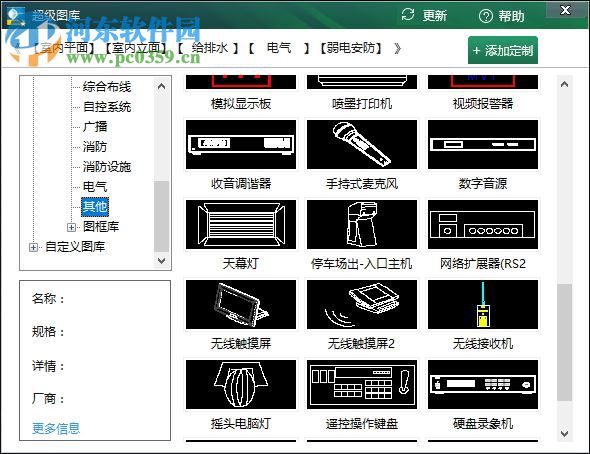Click the 添加定制 button

[503, 50]
